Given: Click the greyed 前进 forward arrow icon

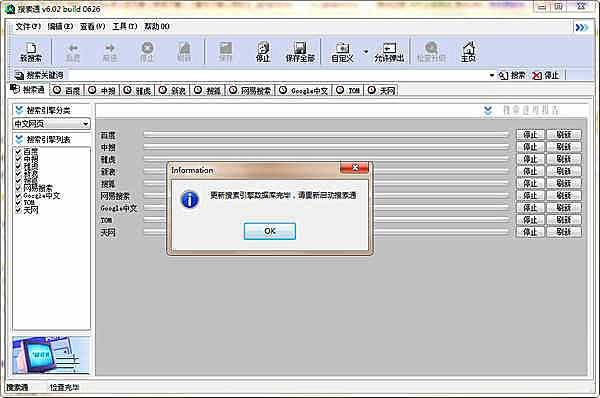Looking at the screenshot, I should point(110,52).
